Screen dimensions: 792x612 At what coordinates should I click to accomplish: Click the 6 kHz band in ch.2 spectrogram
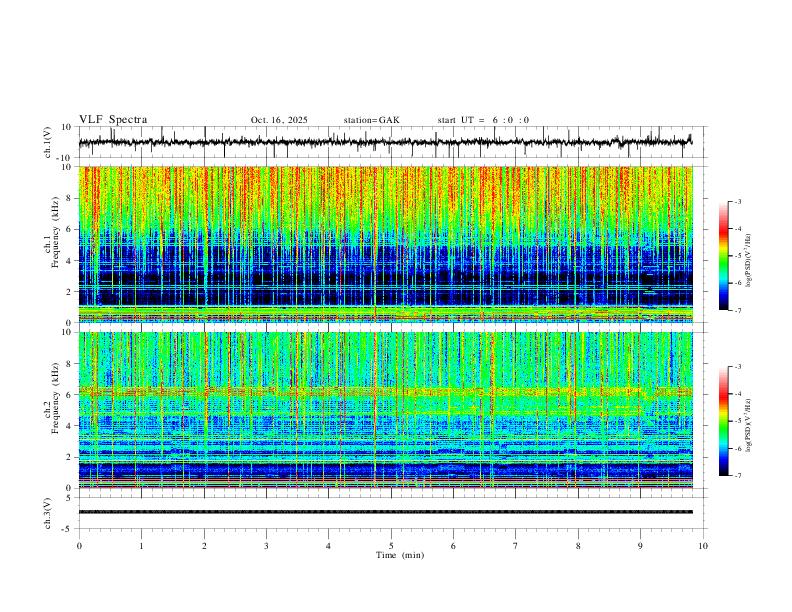click(x=385, y=391)
